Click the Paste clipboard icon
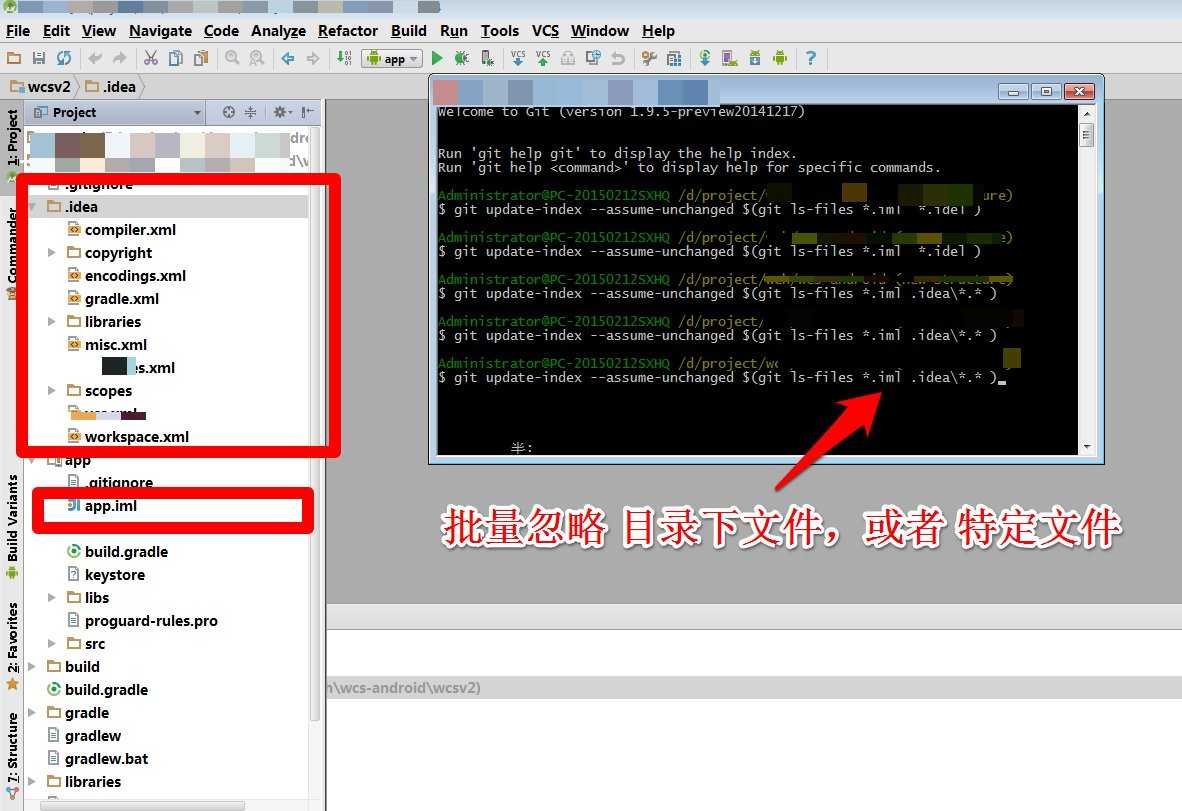The width and height of the screenshot is (1182, 811). click(201, 58)
